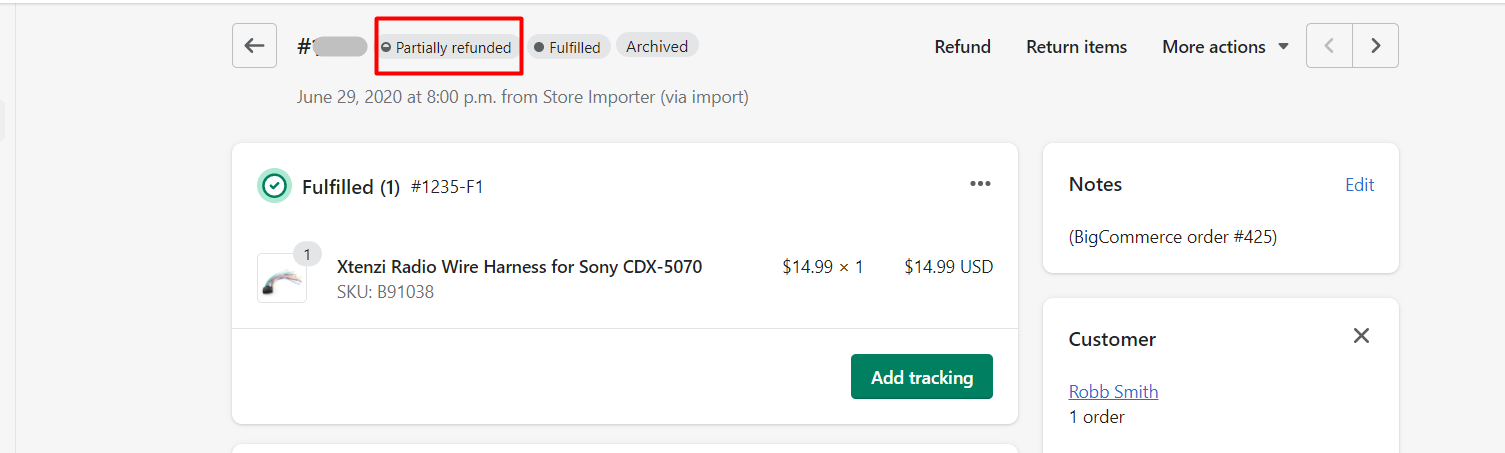Click the Archived status badge

tap(657, 46)
